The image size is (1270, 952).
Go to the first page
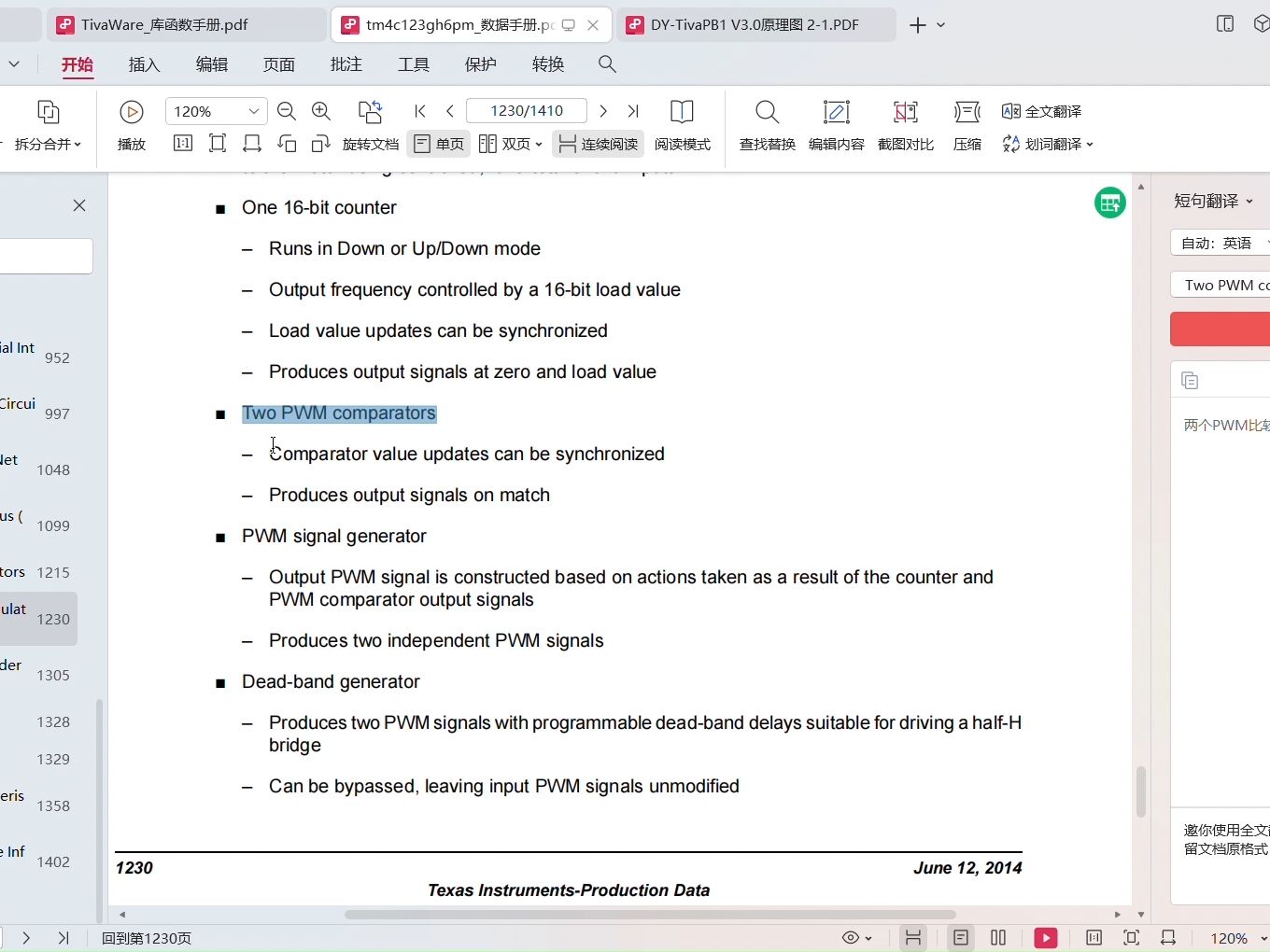pos(420,111)
